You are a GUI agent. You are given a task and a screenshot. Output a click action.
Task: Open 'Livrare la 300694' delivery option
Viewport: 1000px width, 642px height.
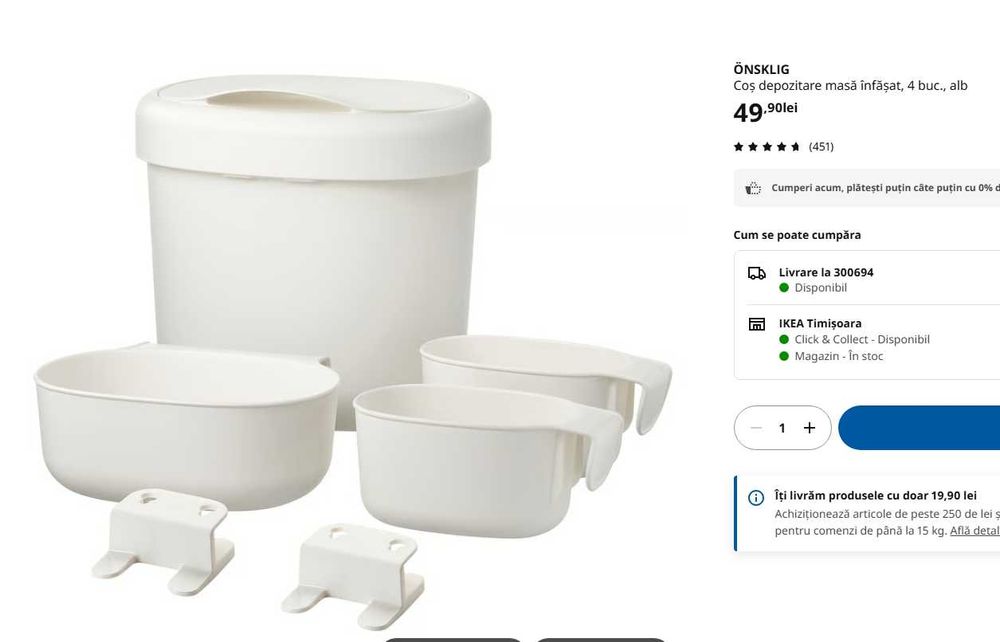tap(826, 272)
